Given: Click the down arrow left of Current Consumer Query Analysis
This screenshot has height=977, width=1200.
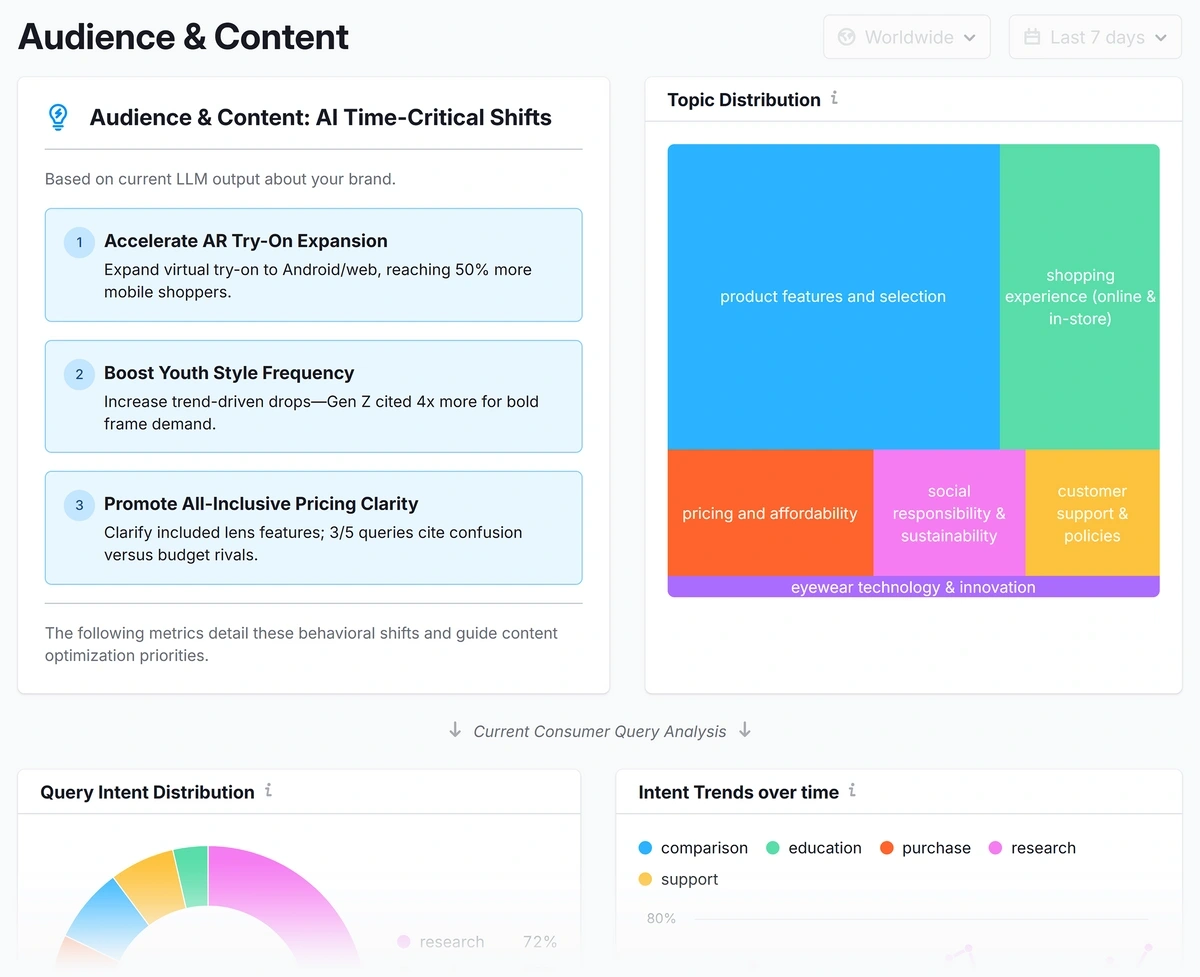Looking at the screenshot, I should point(455,730).
